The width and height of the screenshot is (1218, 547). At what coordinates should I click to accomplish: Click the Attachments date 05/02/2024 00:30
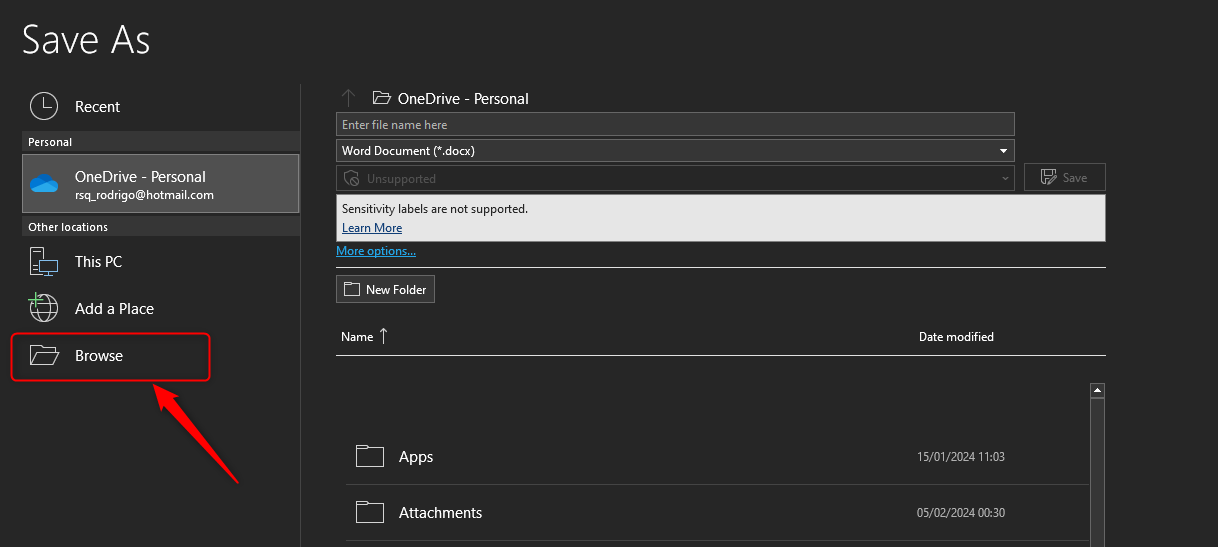coord(961,513)
